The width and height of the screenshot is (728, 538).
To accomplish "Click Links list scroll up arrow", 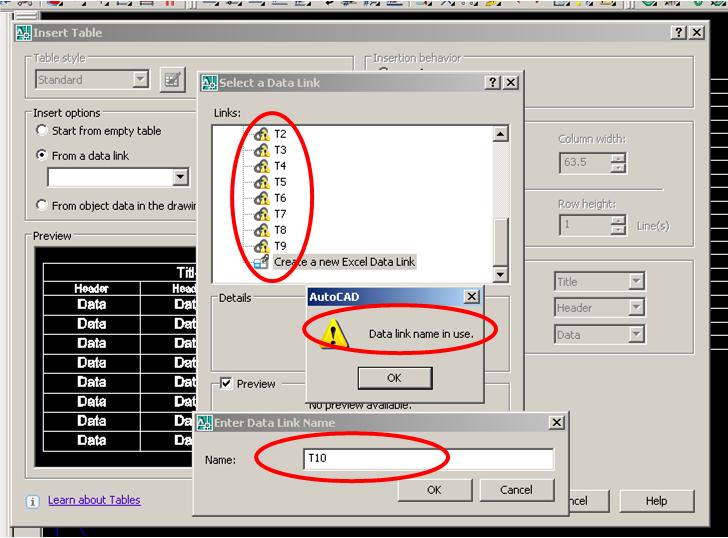I will point(500,135).
